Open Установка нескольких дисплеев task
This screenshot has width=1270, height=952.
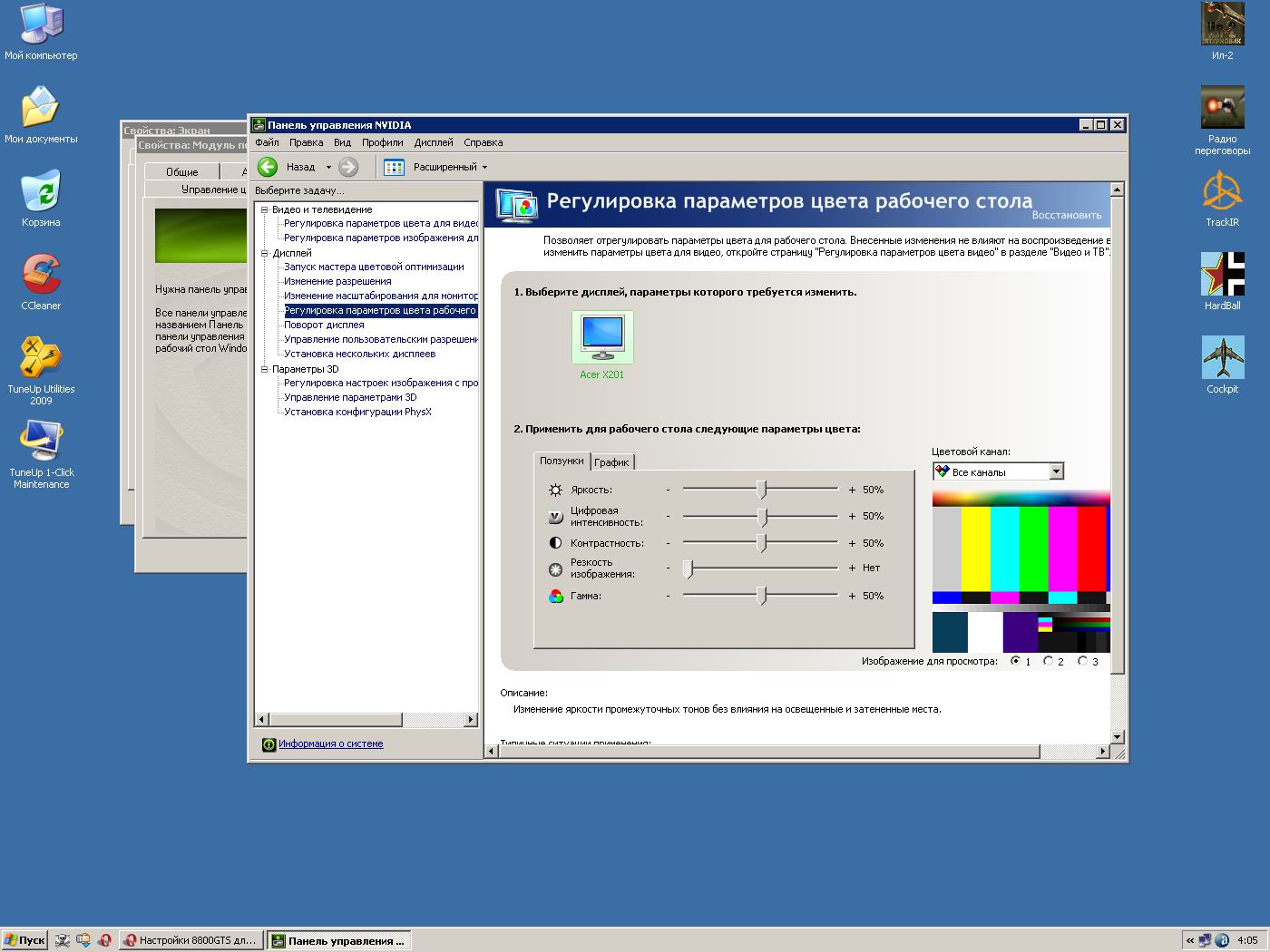pos(359,354)
